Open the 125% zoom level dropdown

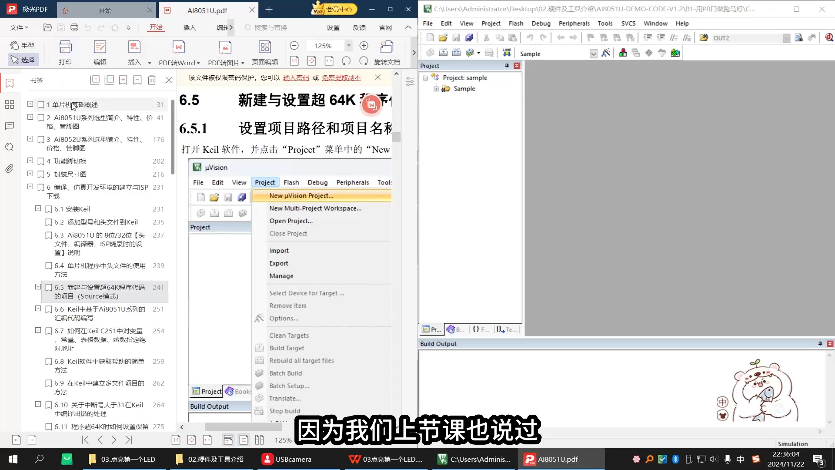click(x=348, y=46)
